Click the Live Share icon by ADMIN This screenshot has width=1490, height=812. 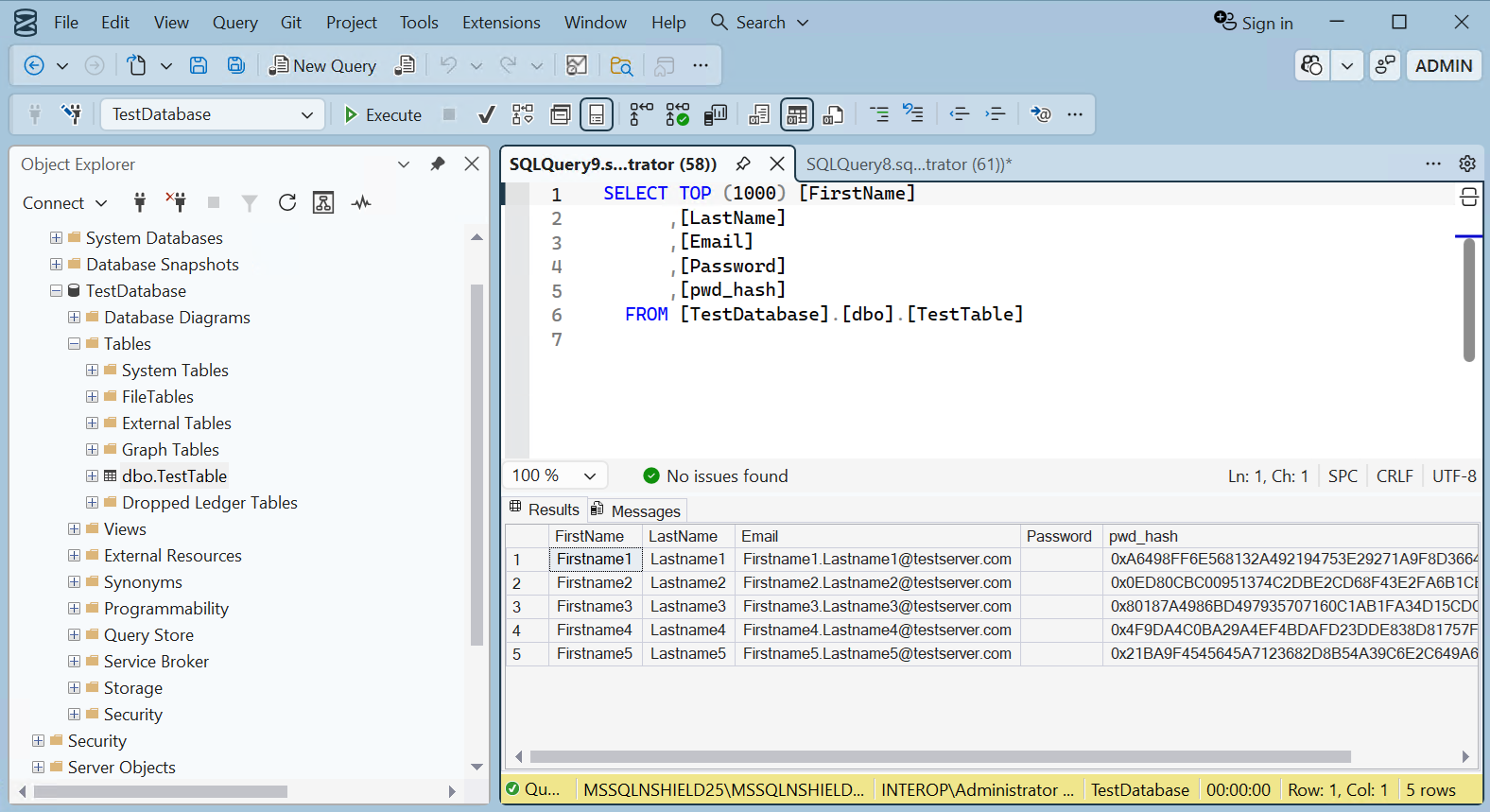click(x=1385, y=65)
